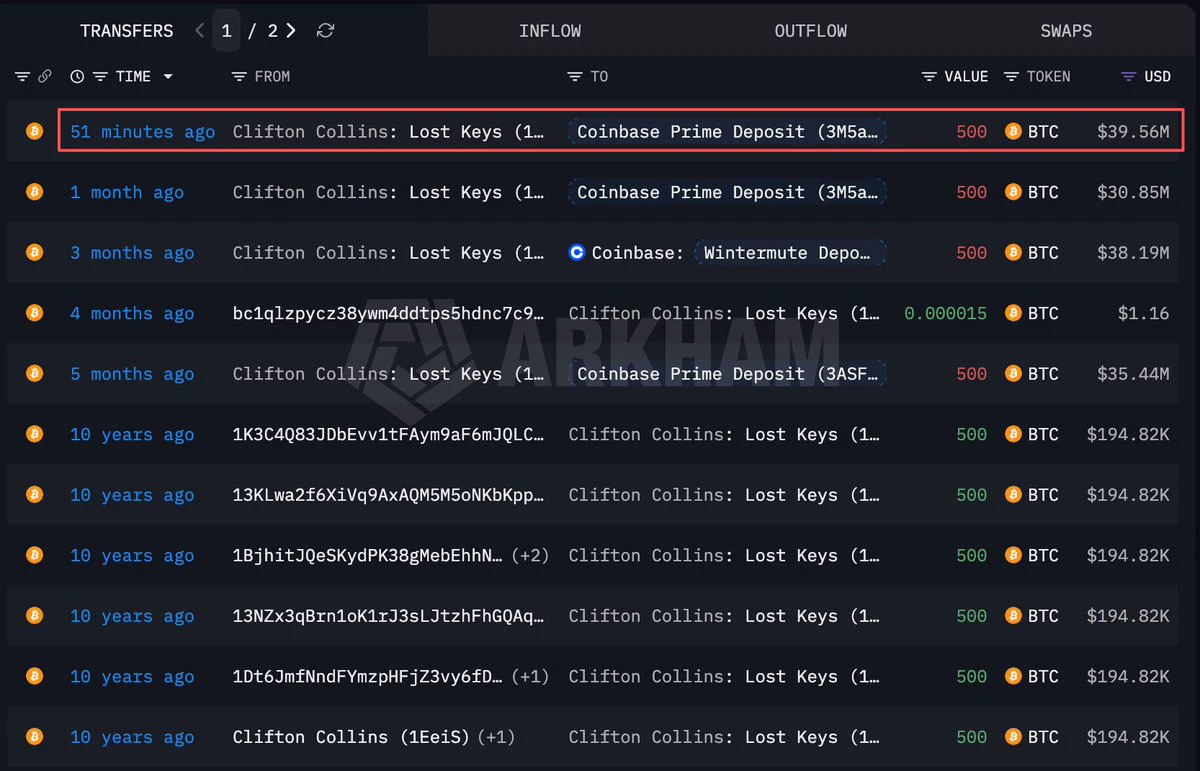The height and width of the screenshot is (771, 1200).
Task: Click Bitcoin icon on 51 minutes ago row
Action: (x=35, y=131)
